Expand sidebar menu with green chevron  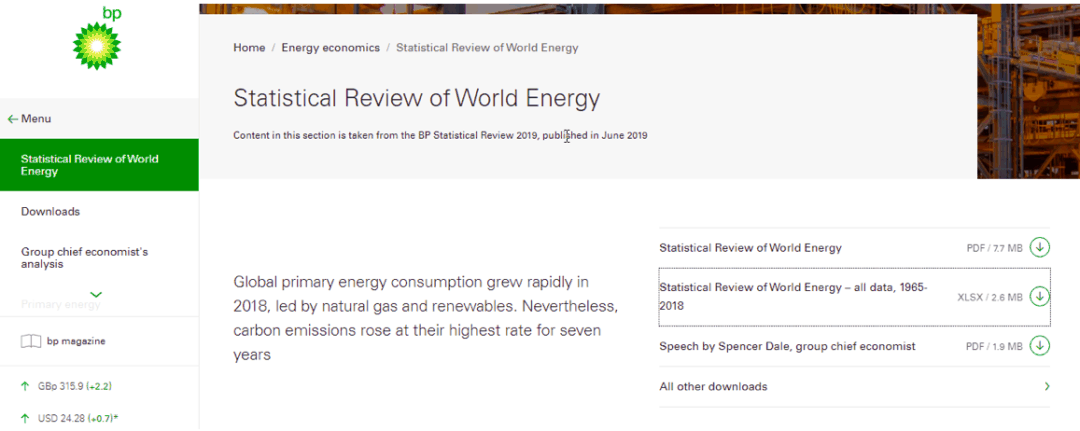97,294
